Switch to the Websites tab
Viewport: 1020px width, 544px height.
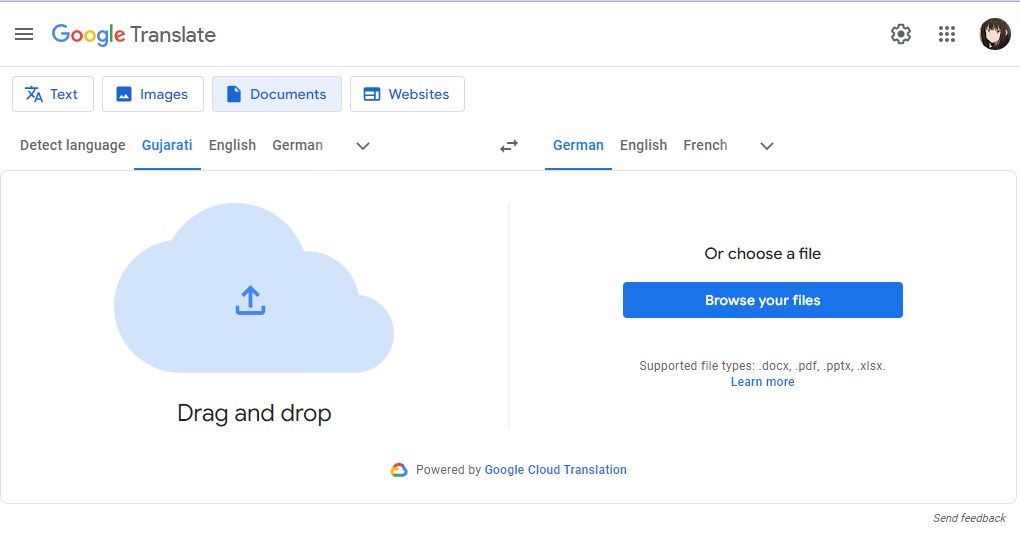coord(407,94)
